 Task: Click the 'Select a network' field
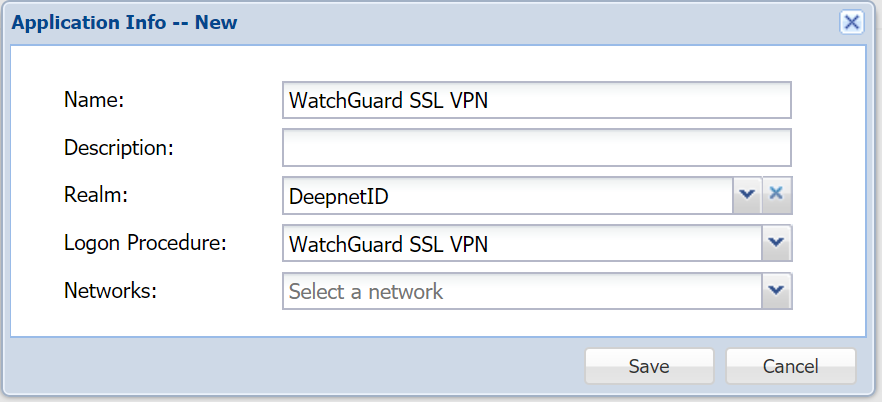522,291
